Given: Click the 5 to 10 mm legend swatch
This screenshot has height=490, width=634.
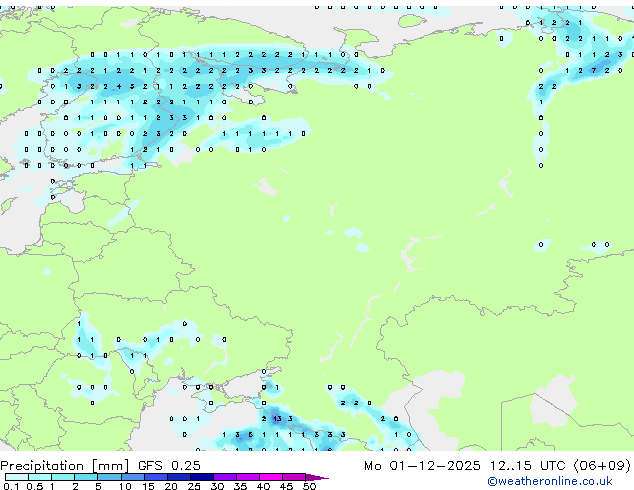Looking at the screenshot, I should (109, 477).
